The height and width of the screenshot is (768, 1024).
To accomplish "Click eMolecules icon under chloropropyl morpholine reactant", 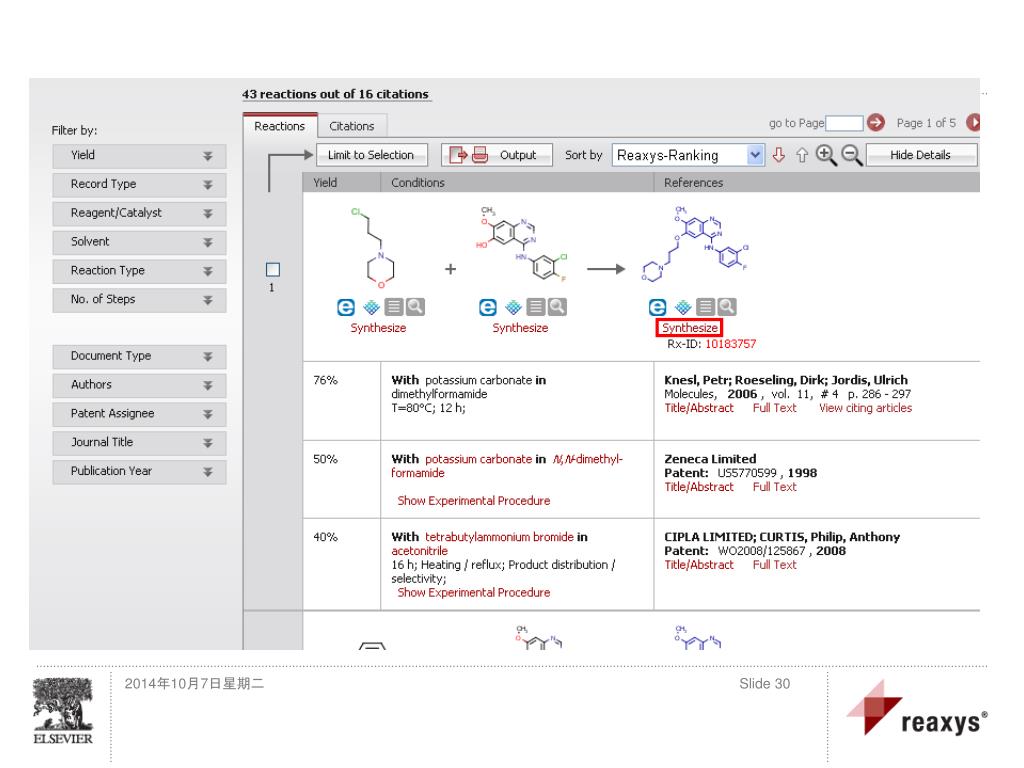I will (x=345, y=307).
